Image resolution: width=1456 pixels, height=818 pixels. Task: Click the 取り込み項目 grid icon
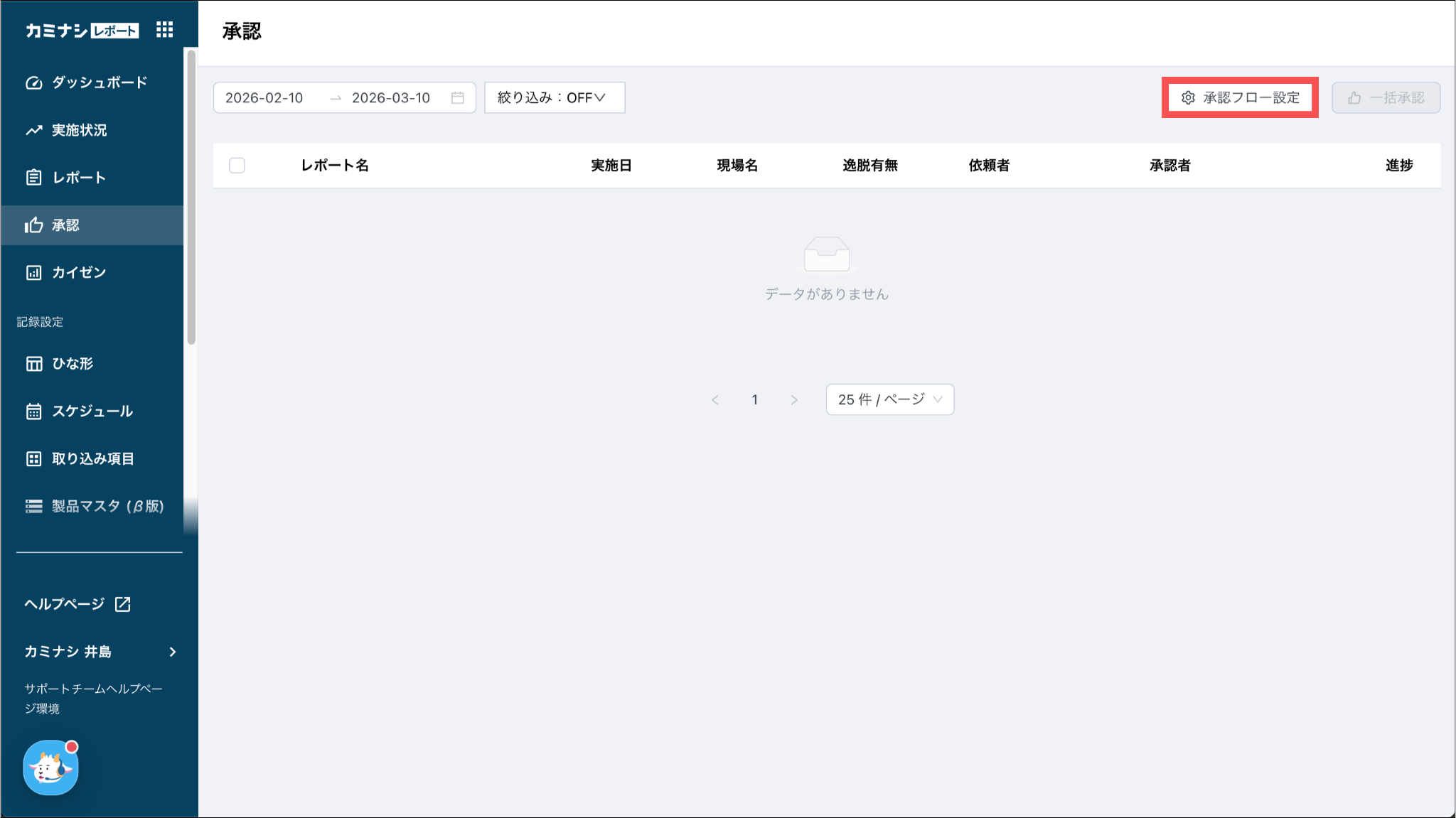[34, 459]
